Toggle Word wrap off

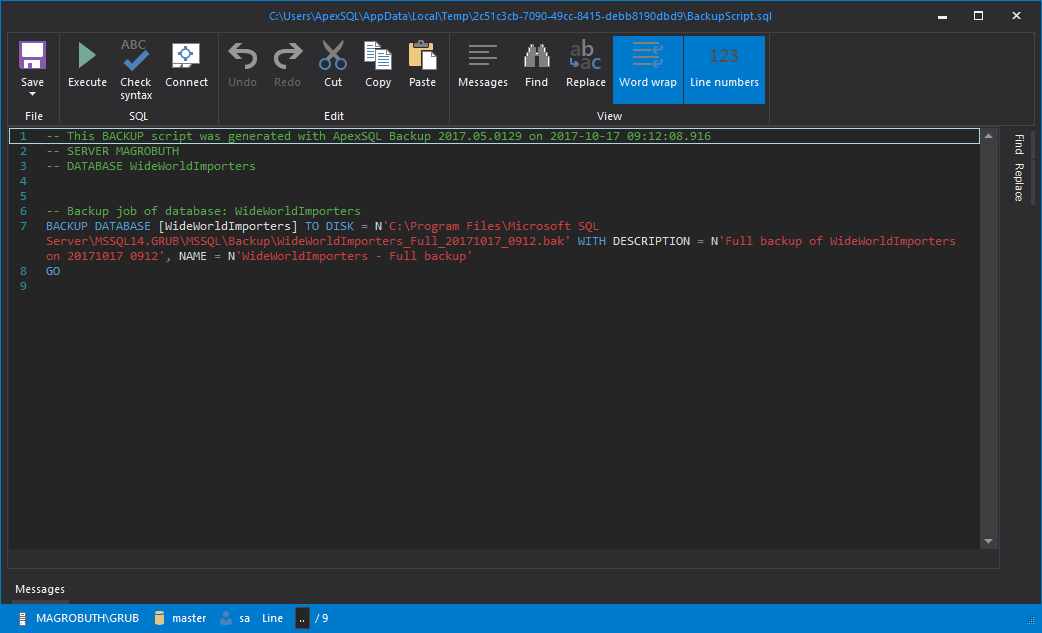pyautogui.click(x=648, y=67)
